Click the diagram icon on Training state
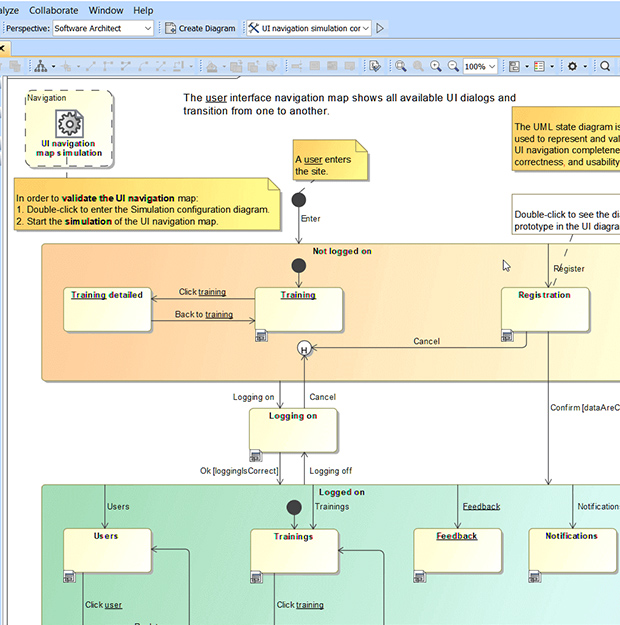This screenshot has width=620, height=625. tap(261, 335)
